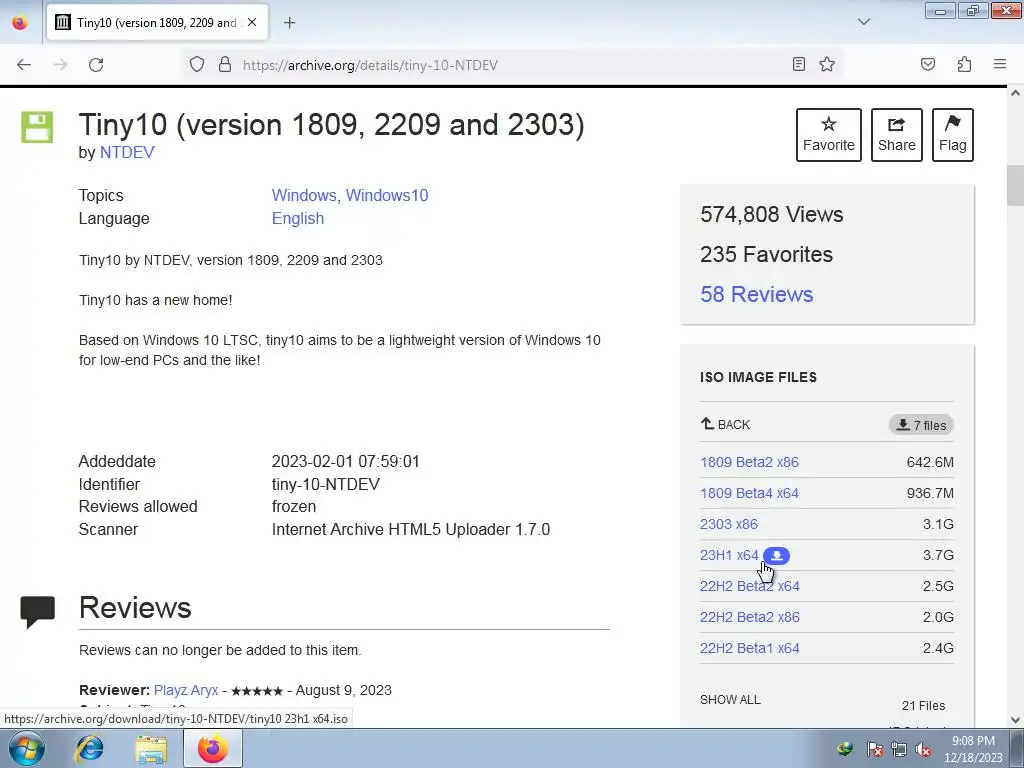Click the Addeddate value 2023-02-01 07:59:01
1024x768 pixels.
pos(345,461)
